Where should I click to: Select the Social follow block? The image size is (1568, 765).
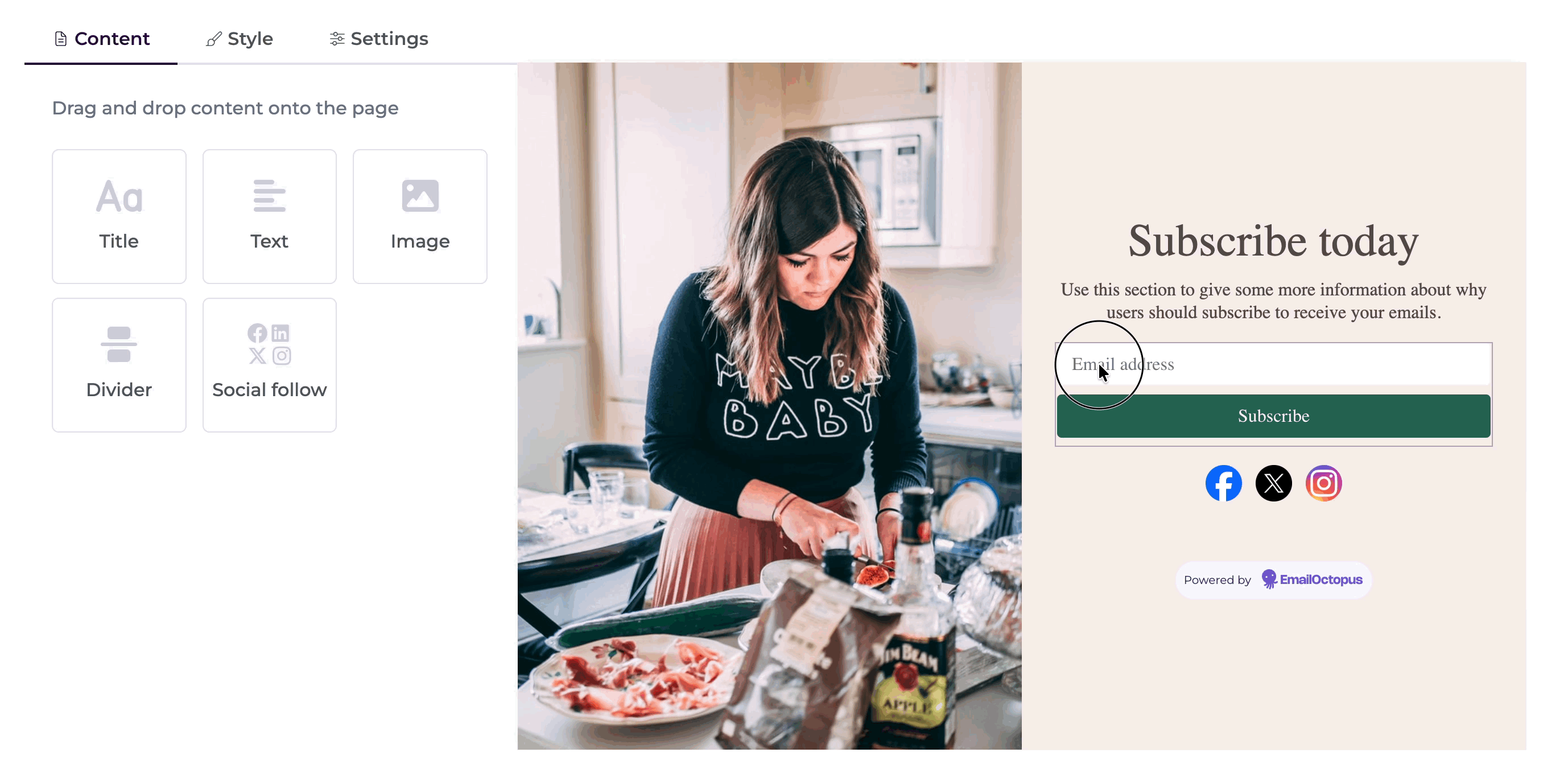point(269,365)
